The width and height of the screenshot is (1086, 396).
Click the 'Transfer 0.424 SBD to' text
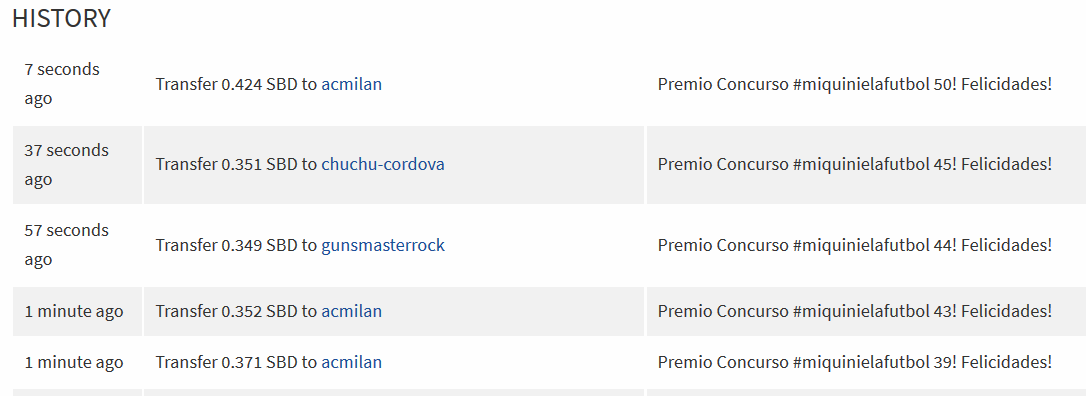236,84
